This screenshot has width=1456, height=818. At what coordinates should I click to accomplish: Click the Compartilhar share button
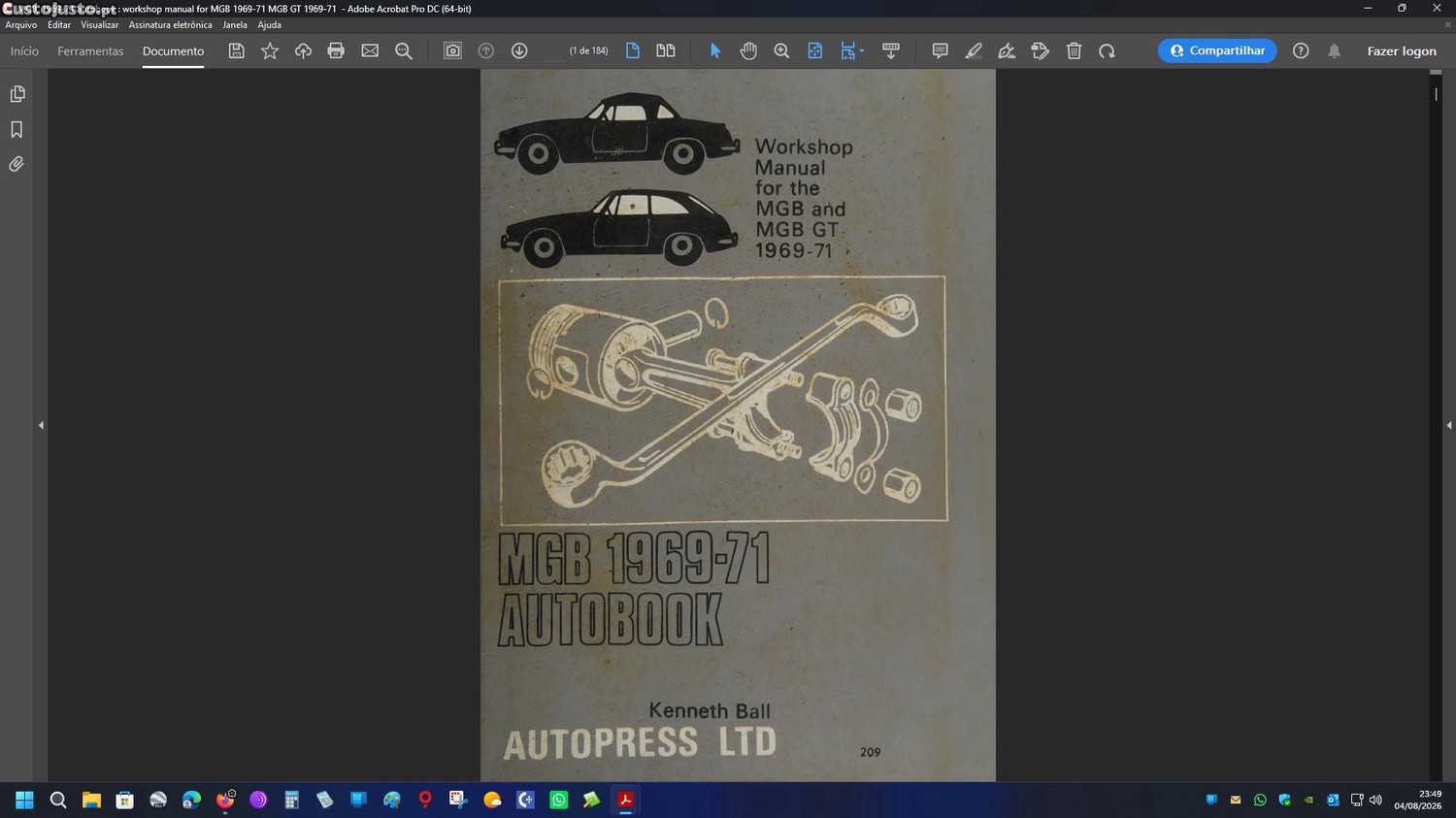point(1217,50)
